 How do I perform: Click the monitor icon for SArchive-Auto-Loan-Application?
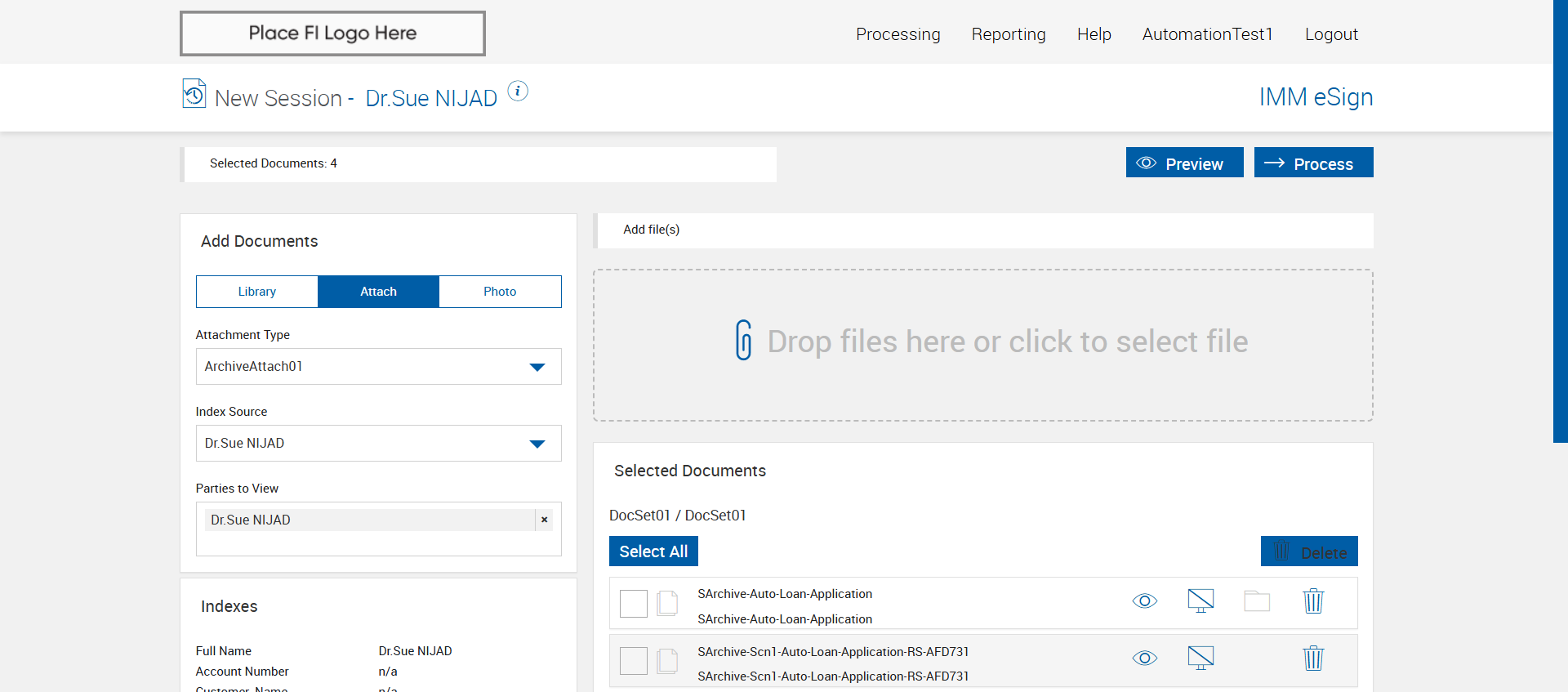[1200, 601]
